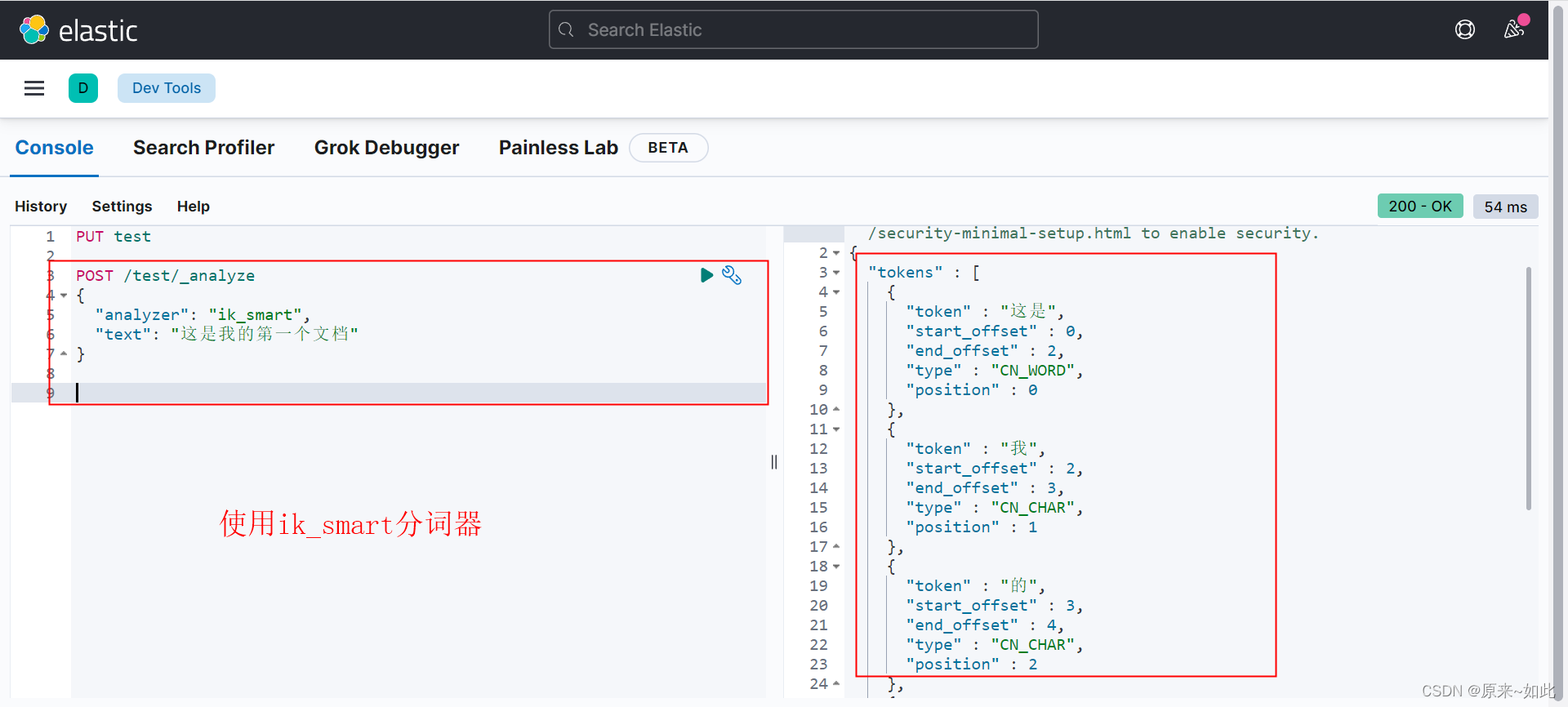Open the Settings menu

pos(122,207)
